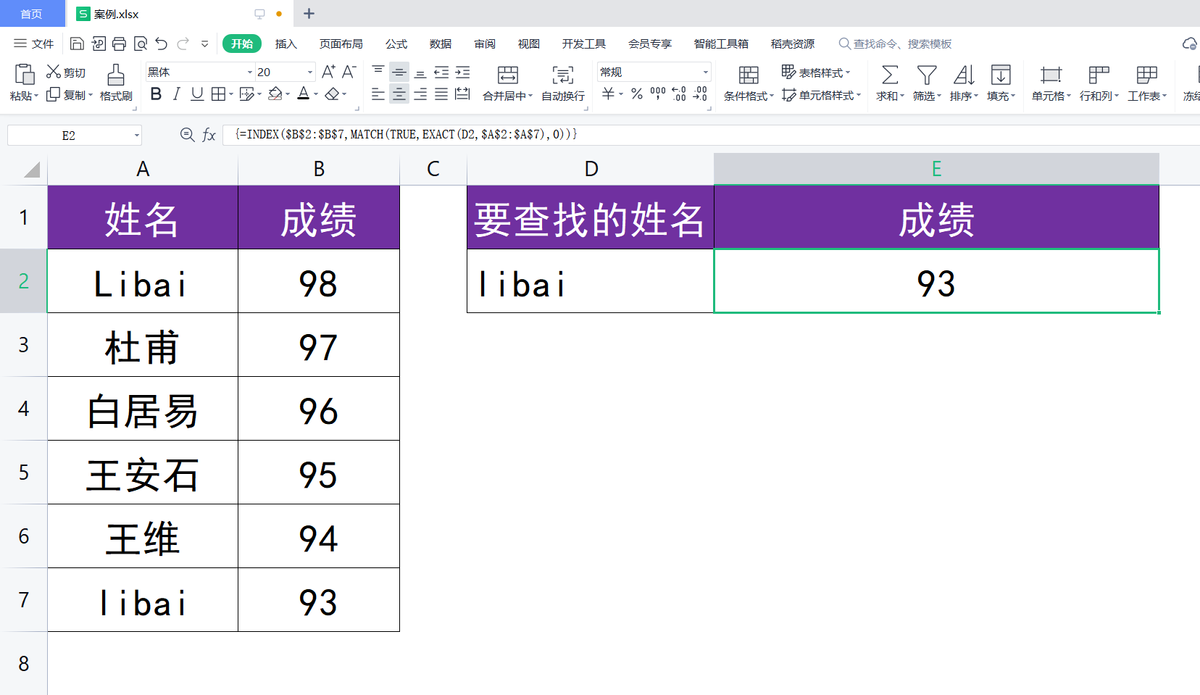The width and height of the screenshot is (1200, 695).
Task: Click the search commands field (查找命令)
Action: (895, 44)
